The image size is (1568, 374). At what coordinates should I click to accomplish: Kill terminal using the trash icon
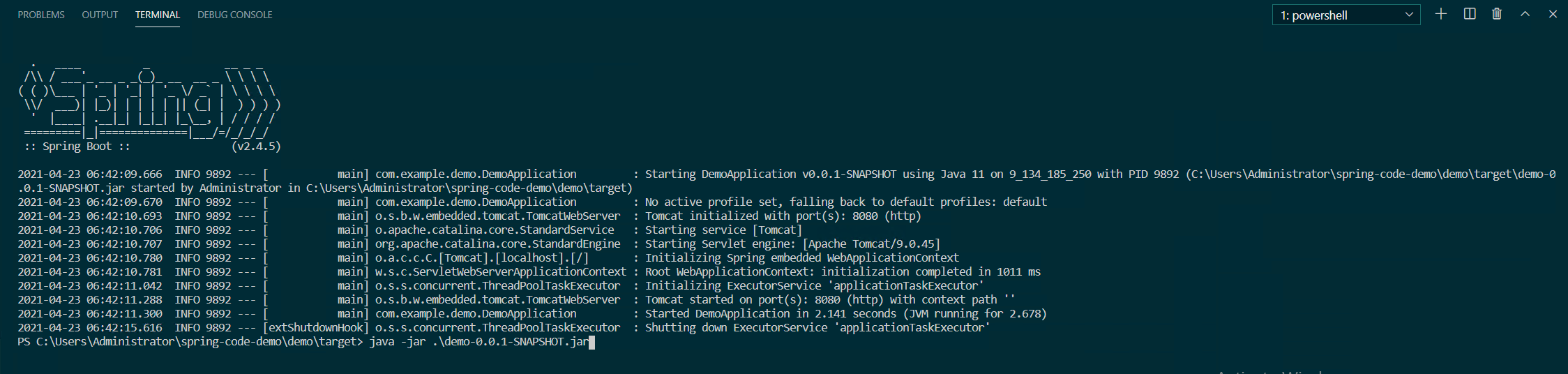[1497, 15]
